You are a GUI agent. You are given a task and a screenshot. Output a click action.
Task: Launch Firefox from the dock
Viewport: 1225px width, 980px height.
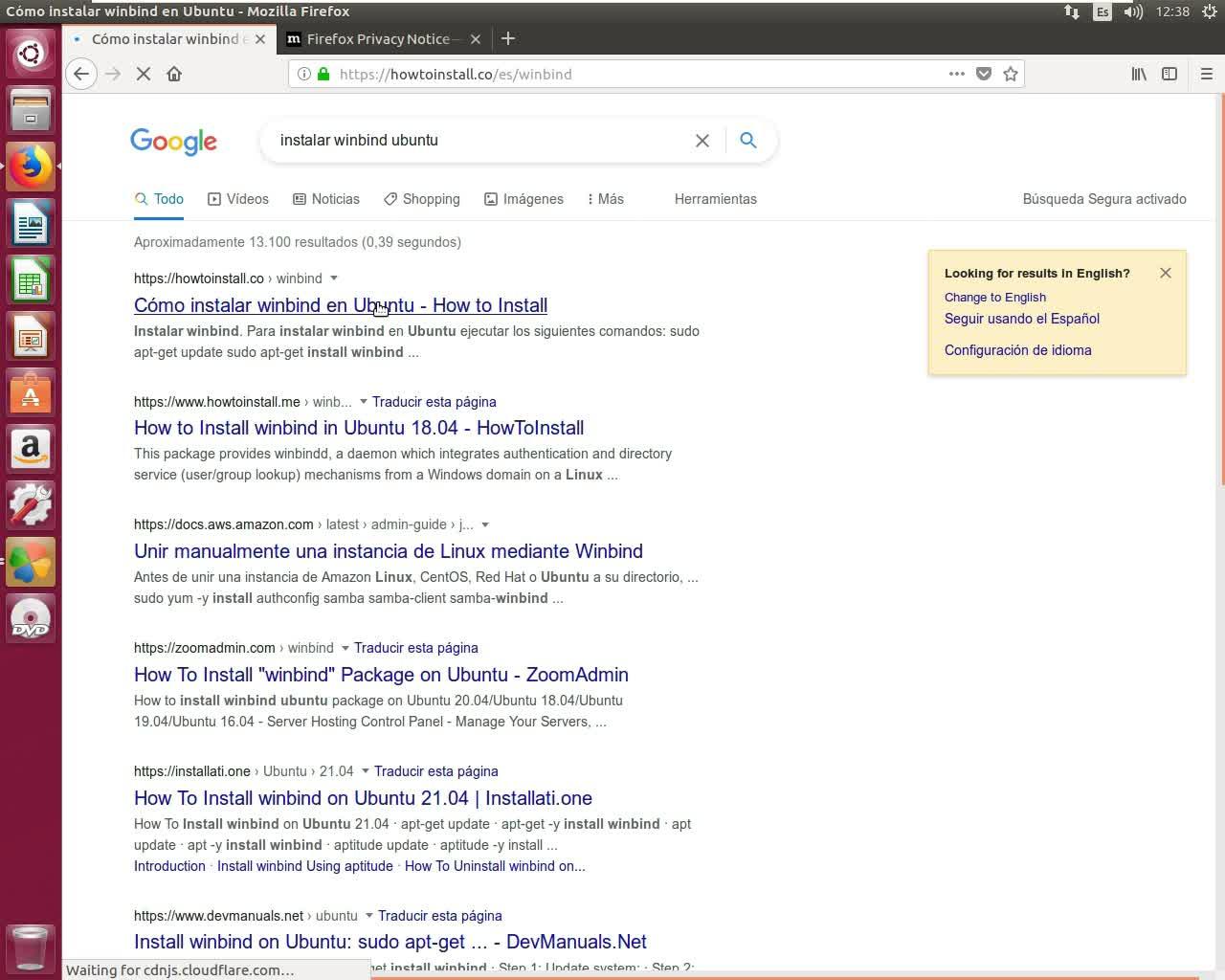coord(31,167)
